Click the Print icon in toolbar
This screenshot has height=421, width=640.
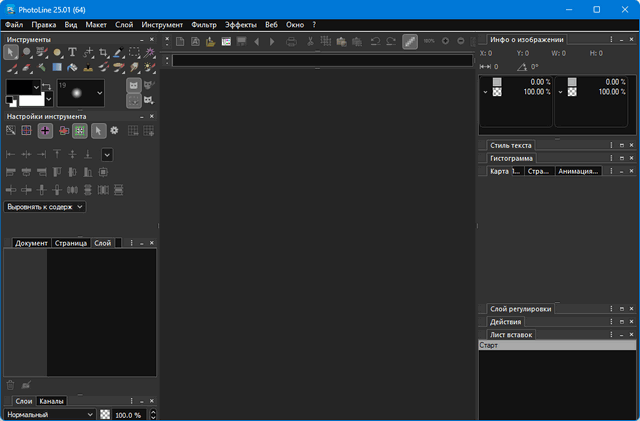pos(291,42)
